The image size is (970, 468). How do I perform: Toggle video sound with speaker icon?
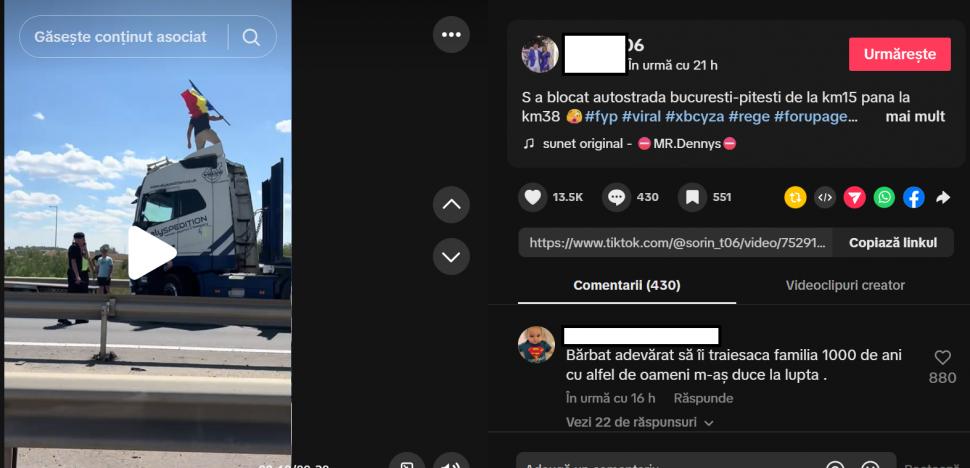point(450,461)
